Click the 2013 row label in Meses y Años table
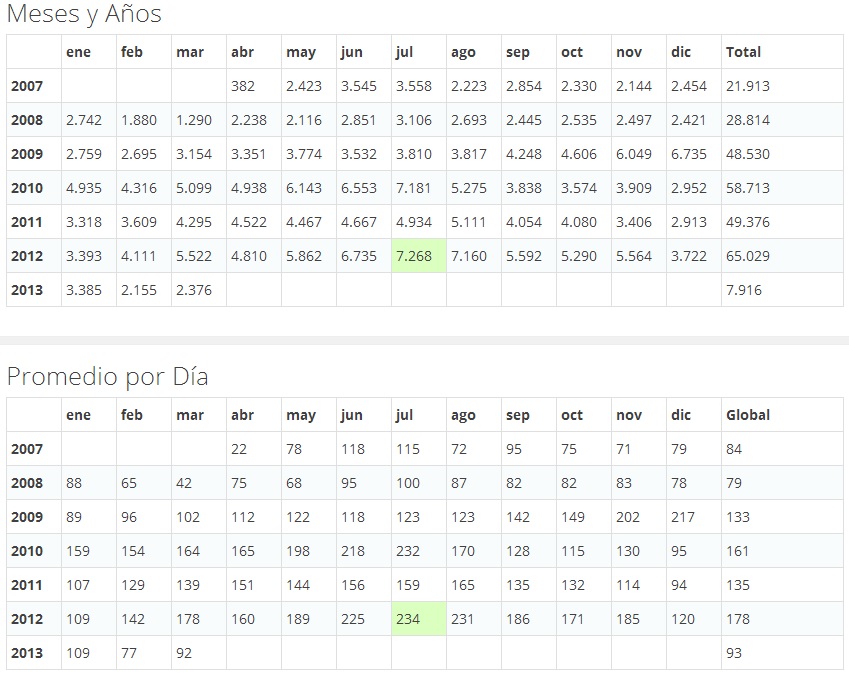 click(x=27, y=290)
